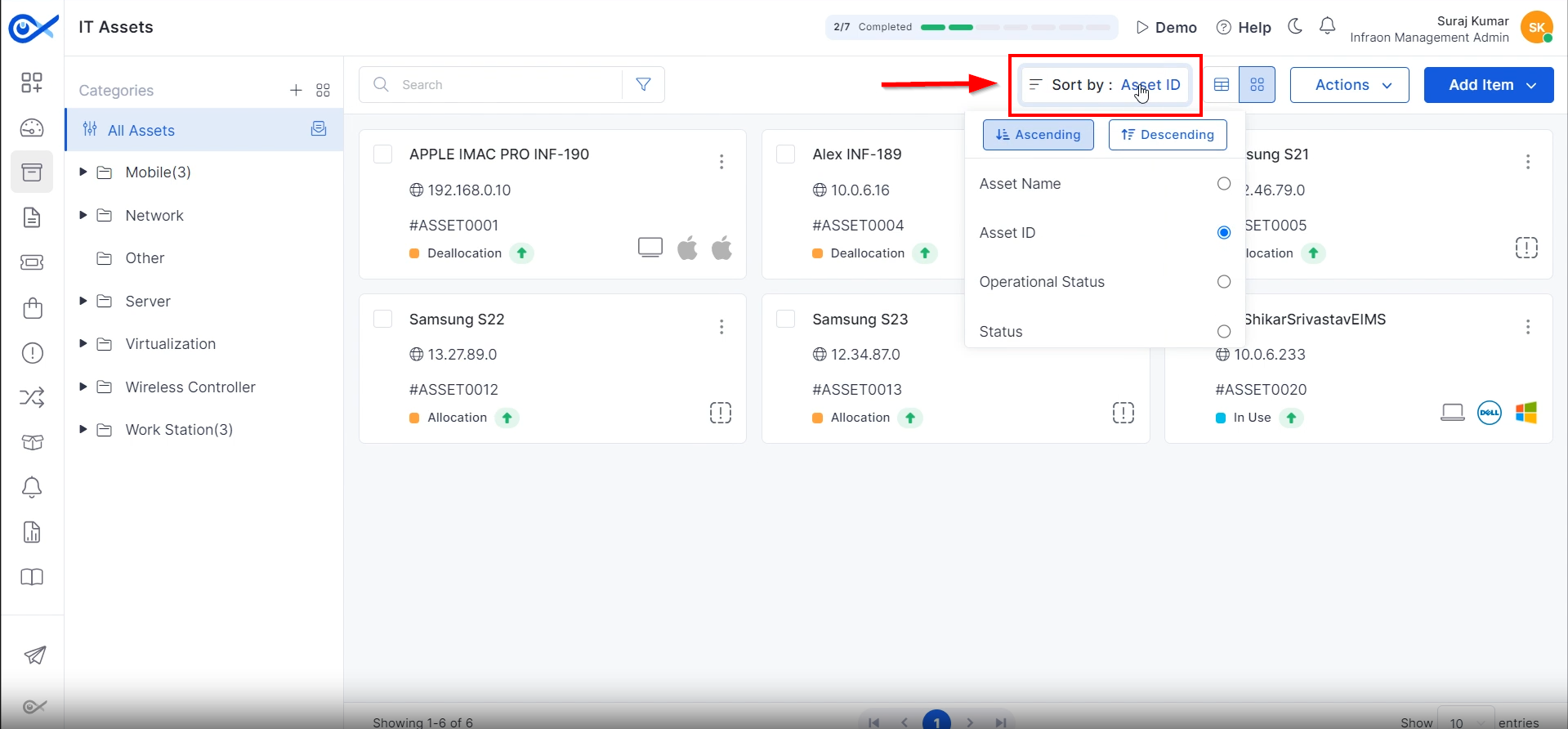
Task: Switch to table list view icon
Action: pos(1221,85)
